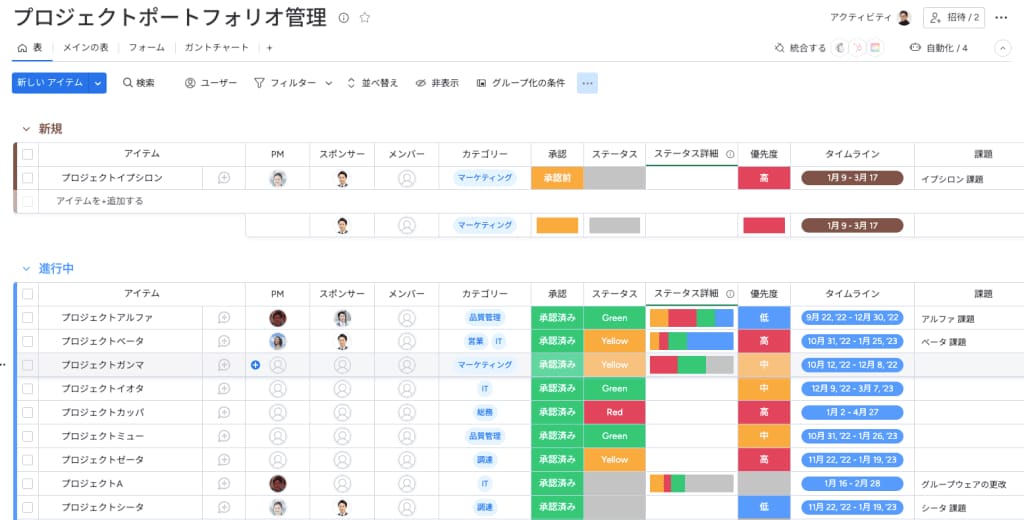Check the プロジェクトガンマ row checkbox
Viewport: 1024px width, 520px height.
coord(27,365)
